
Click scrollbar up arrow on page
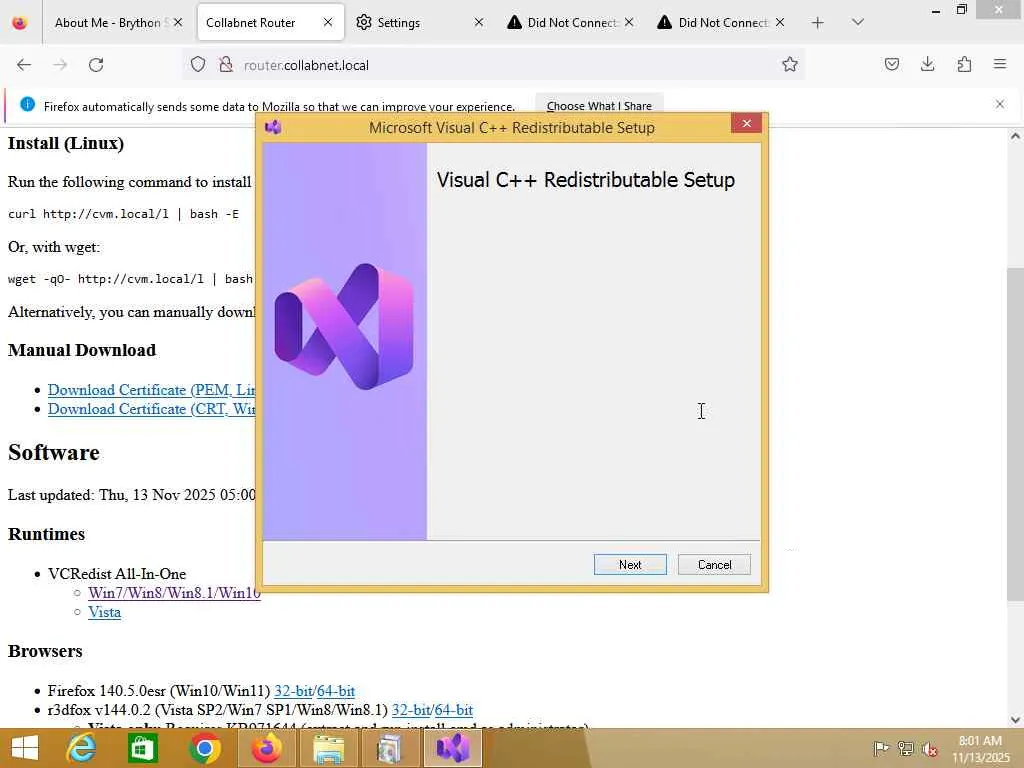pyautogui.click(x=1015, y=136)
